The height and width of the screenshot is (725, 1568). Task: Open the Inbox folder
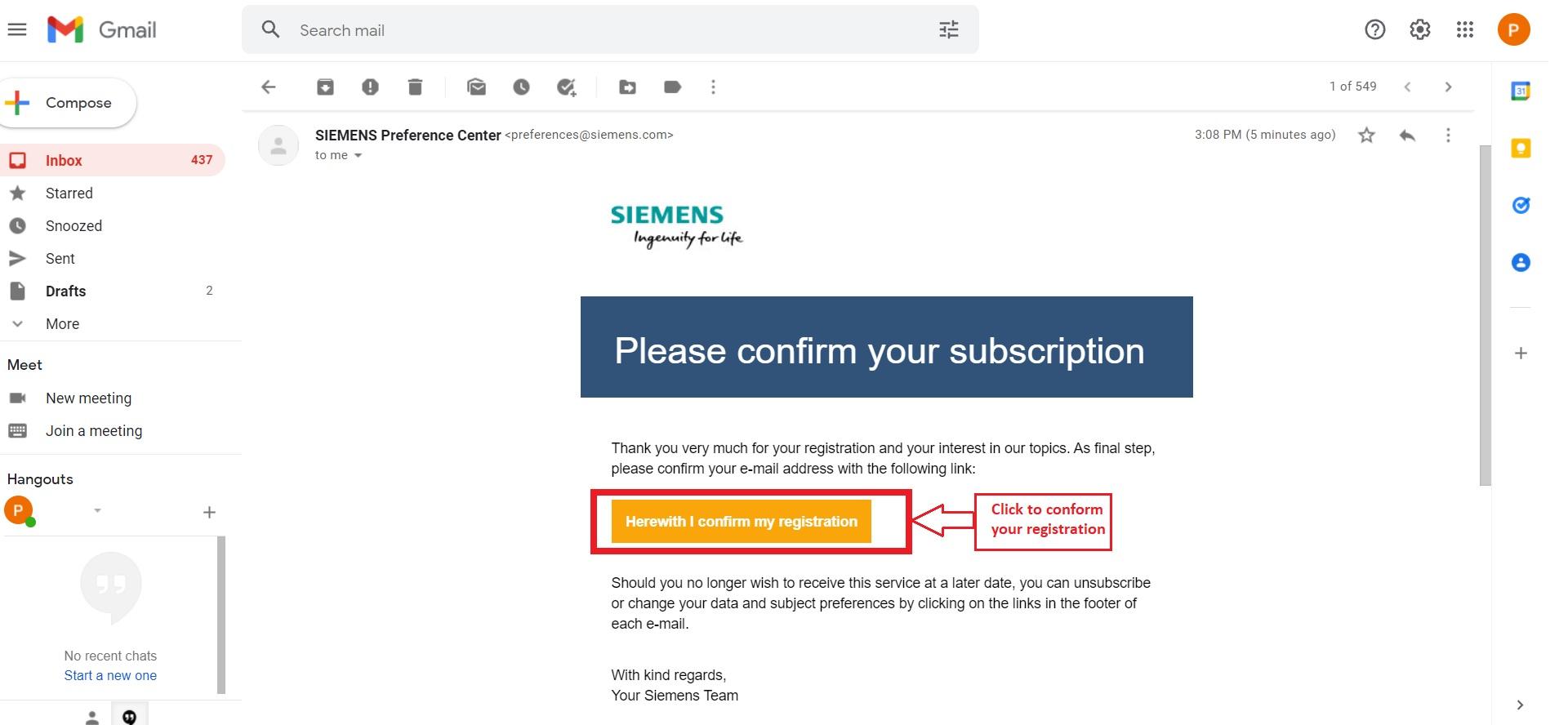pos(64,161)
